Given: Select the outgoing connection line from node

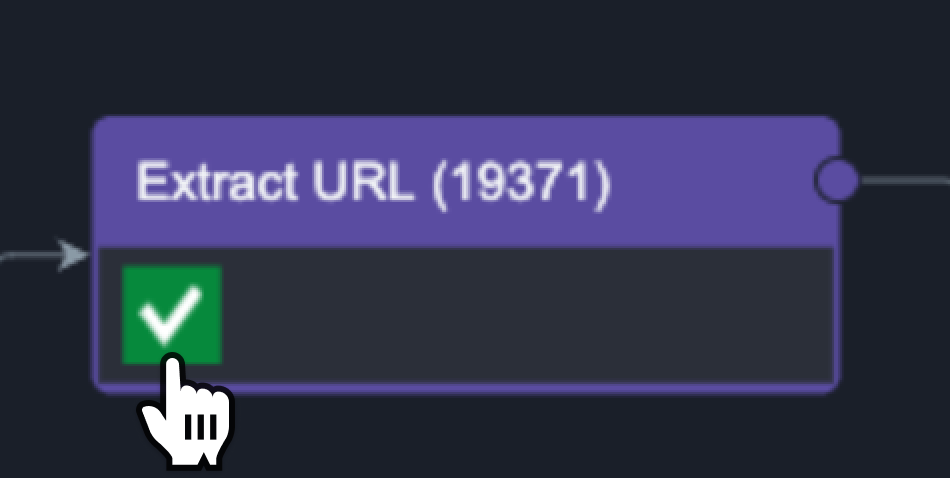Looking at the screenshot, I should (x=905, y=180).
